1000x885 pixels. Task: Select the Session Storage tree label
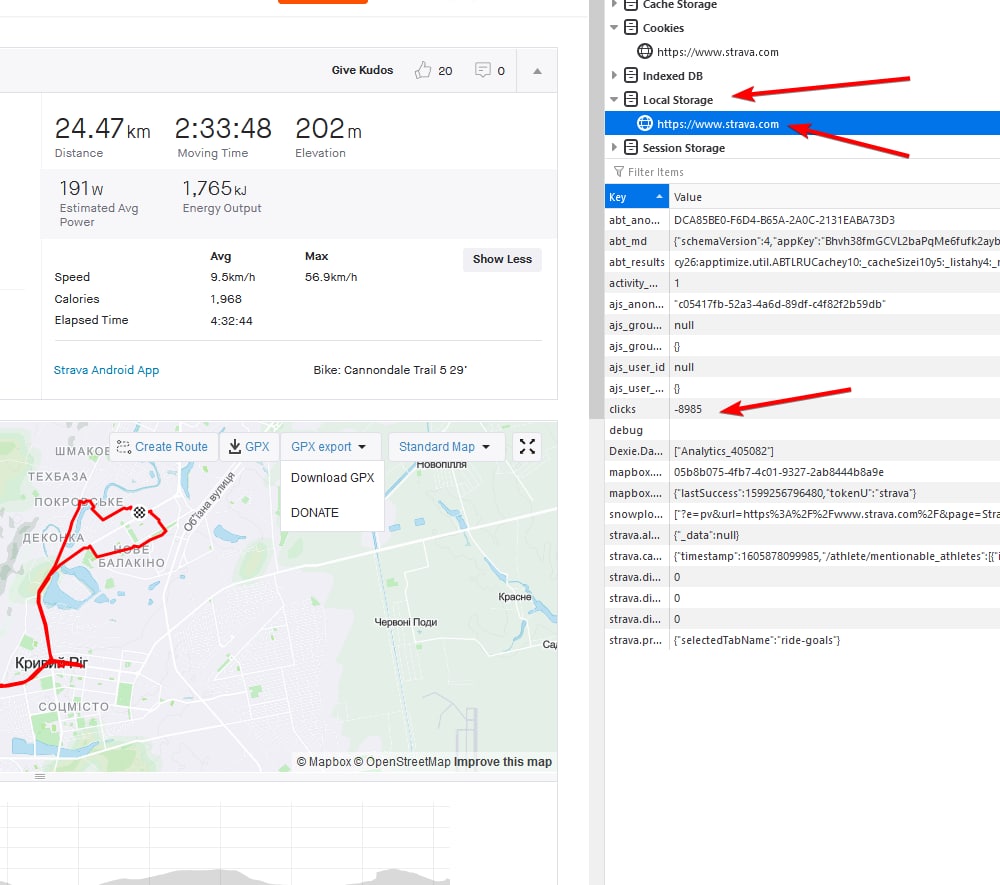click(684, 148)
